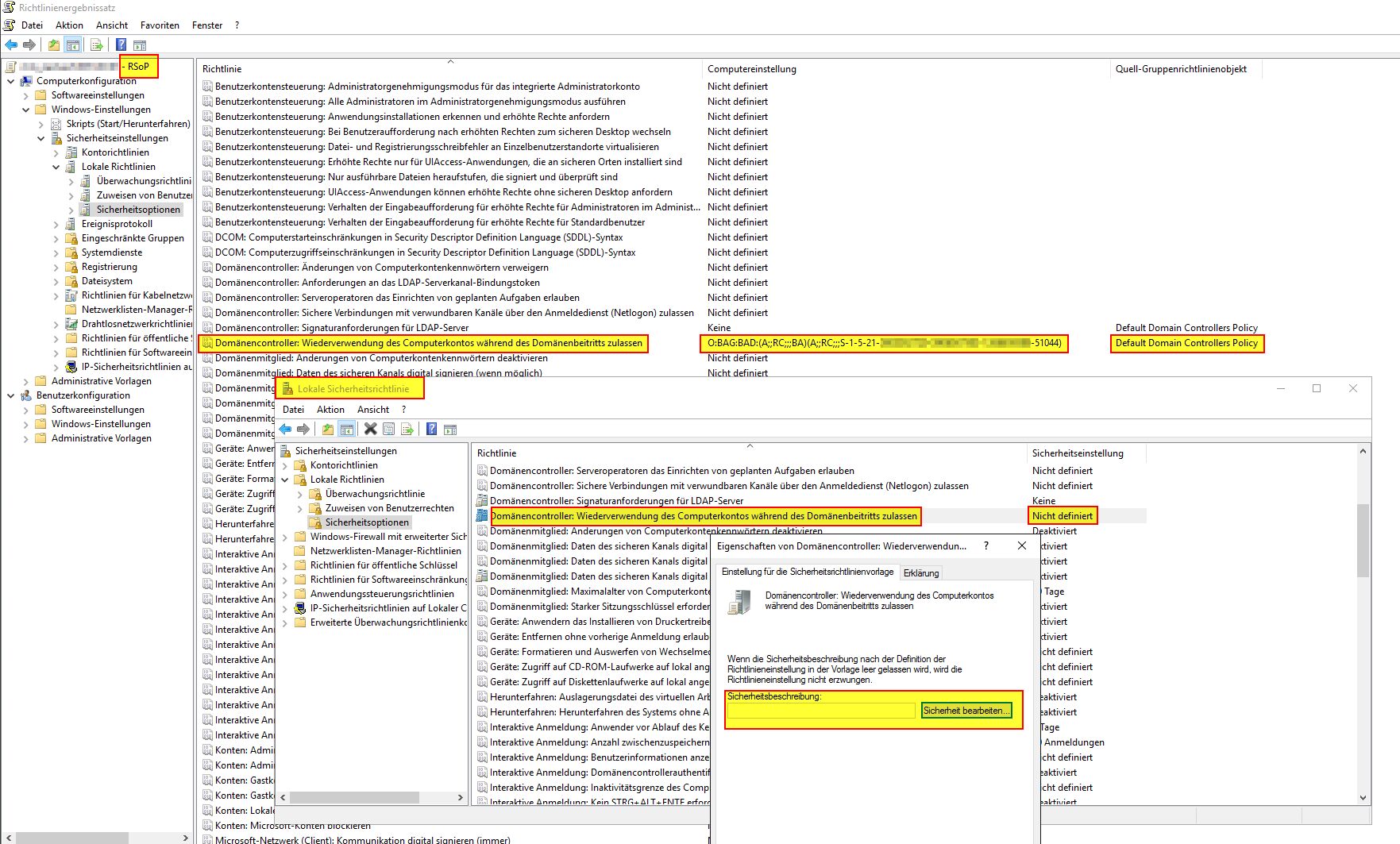This screenshot has width=1400, height=844.
Task: Select Einstellung für die Sicherheitsrichtlinienvorlage tab
Action: point(808,572)
